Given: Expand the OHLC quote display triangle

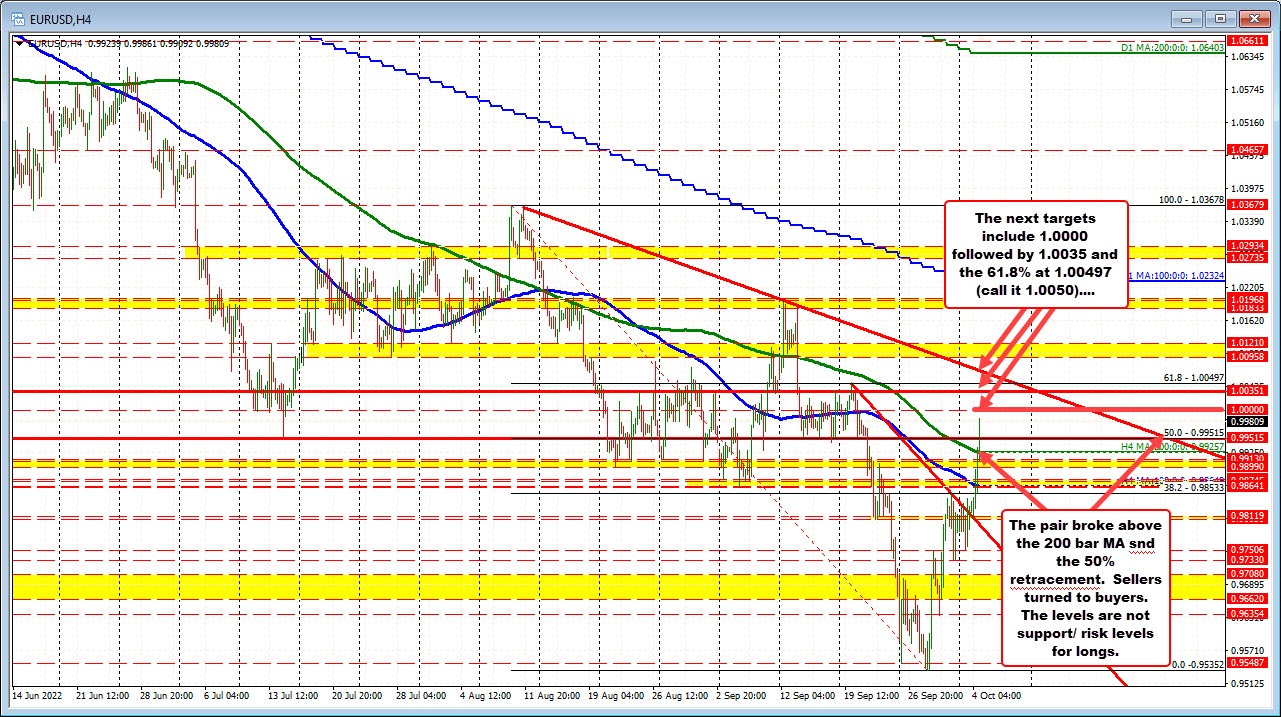Looking at the screenshot, I should tap(19, 43).
